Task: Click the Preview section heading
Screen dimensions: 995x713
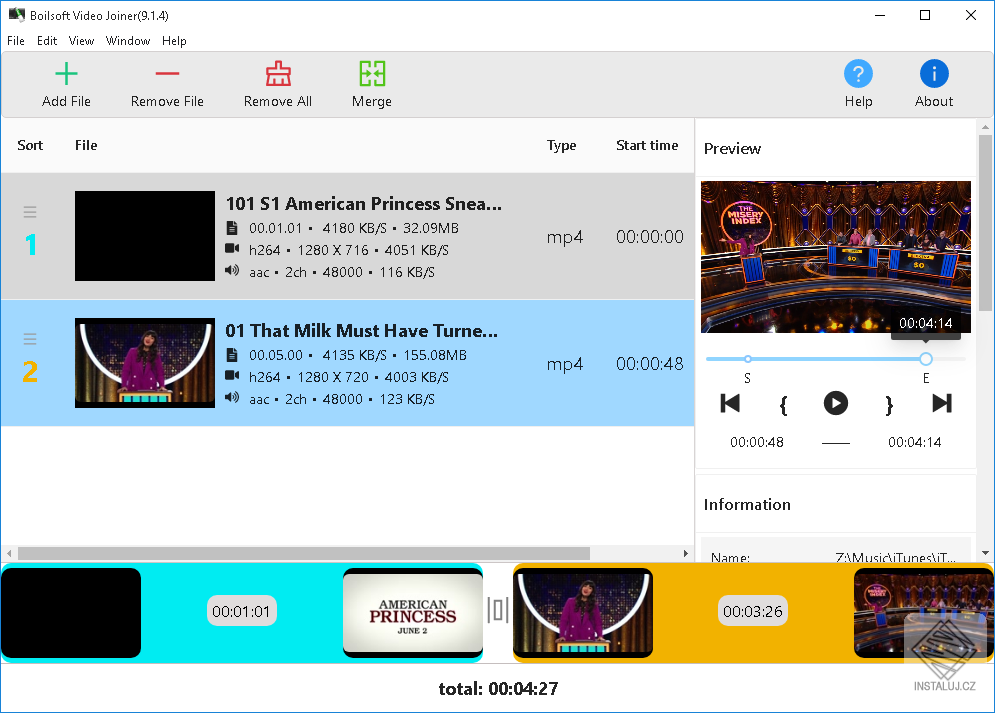Action: pos(732,148)
